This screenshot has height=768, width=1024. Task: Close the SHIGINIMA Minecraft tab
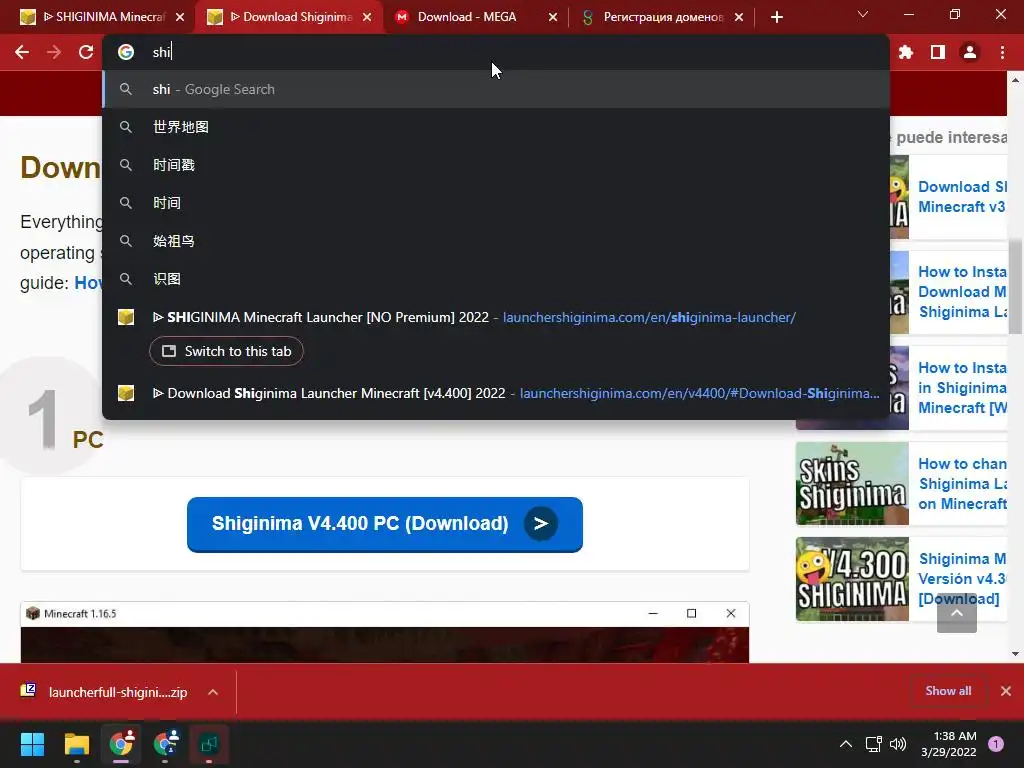[x=180, y=17]
